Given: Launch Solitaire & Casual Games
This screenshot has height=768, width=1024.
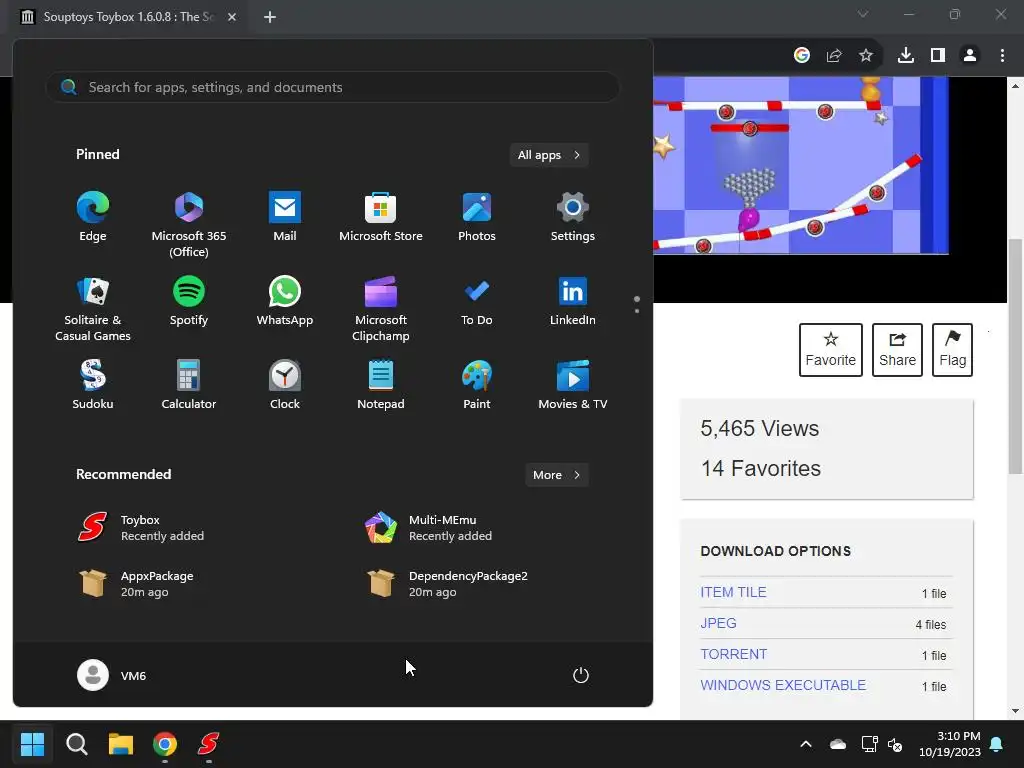Looking at the screenshot, I should [x=93, y=310].
